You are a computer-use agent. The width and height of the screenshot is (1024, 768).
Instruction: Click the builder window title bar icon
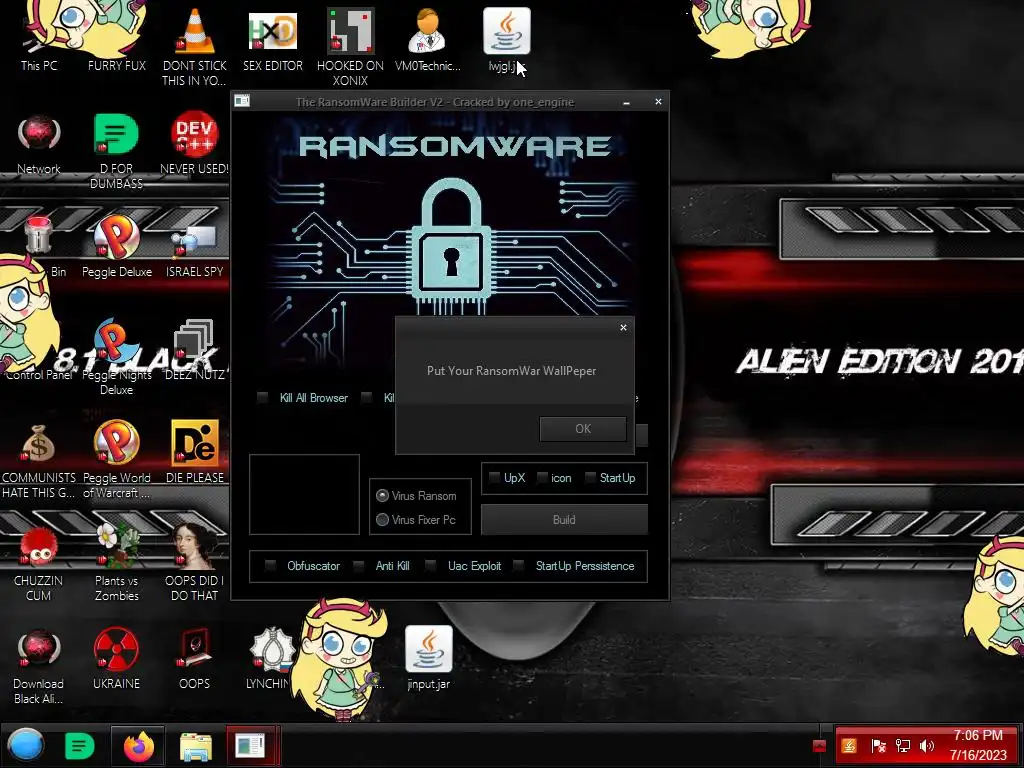(242, 101)
